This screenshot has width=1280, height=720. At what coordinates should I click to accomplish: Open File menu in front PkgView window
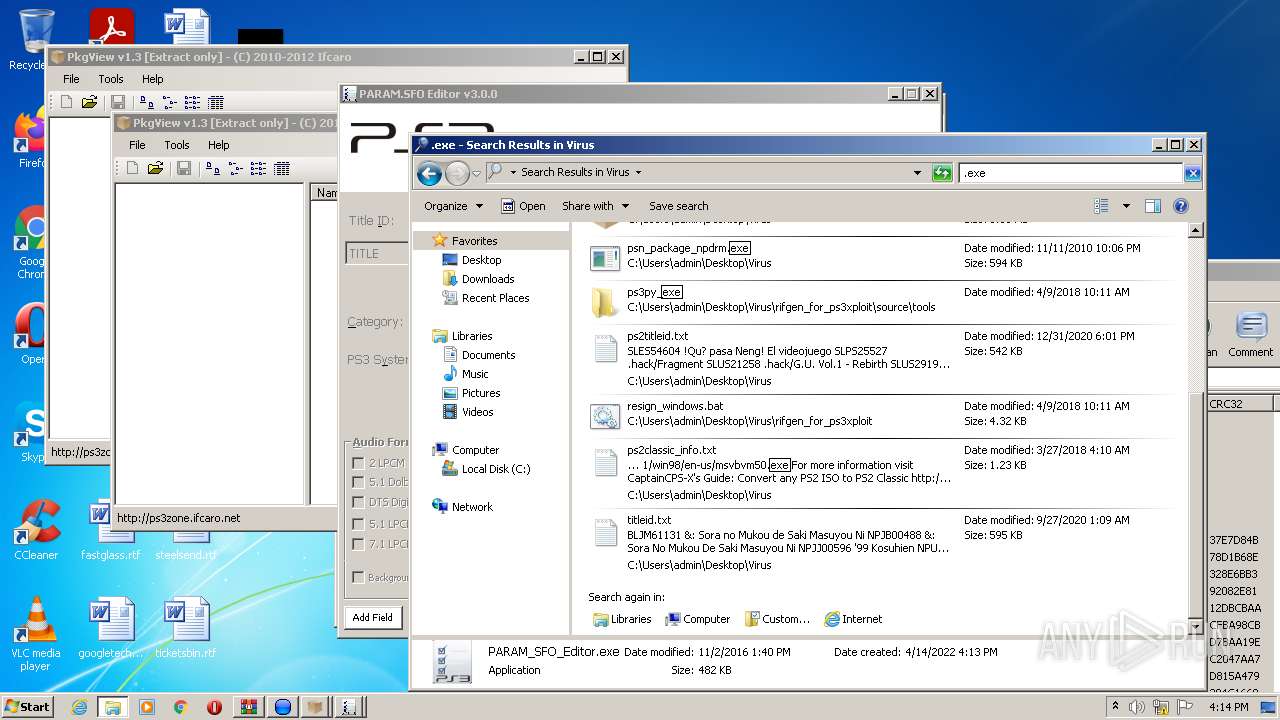137,145
